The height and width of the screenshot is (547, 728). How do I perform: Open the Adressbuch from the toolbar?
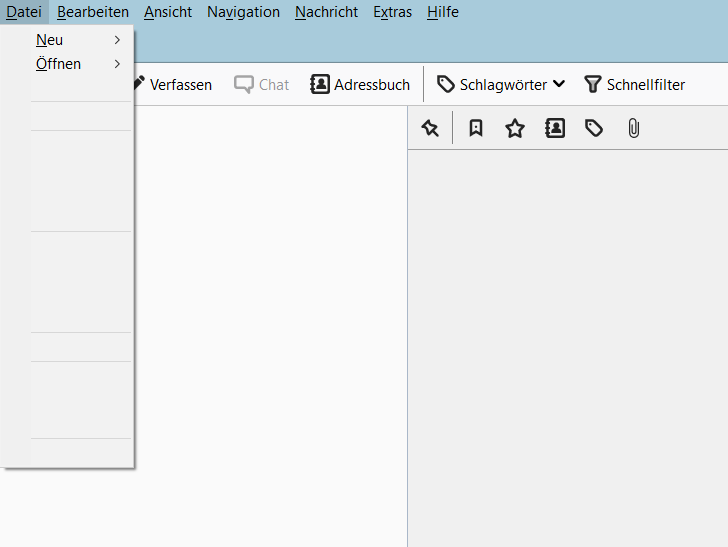pos(360,85)
